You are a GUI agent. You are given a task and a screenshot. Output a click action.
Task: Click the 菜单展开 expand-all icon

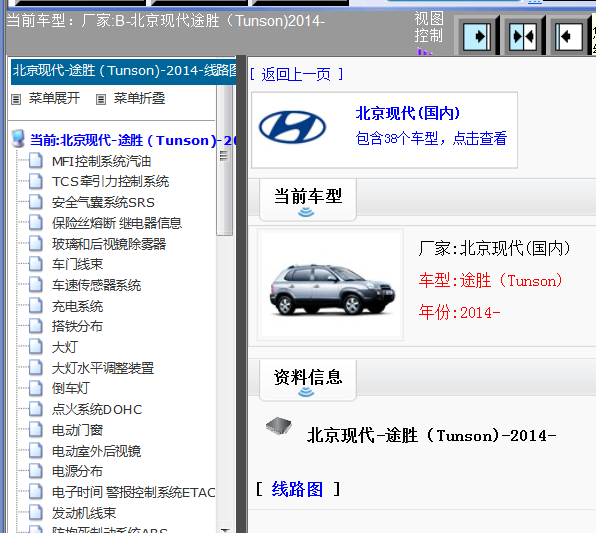tap(16, 100)
